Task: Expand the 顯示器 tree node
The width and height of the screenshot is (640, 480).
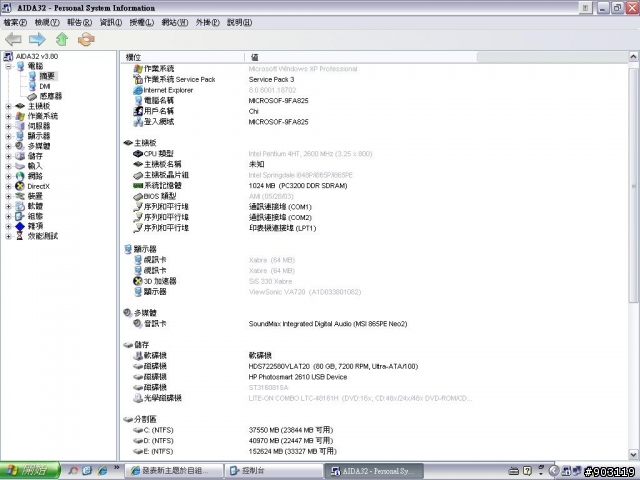Action: (8, 136)
